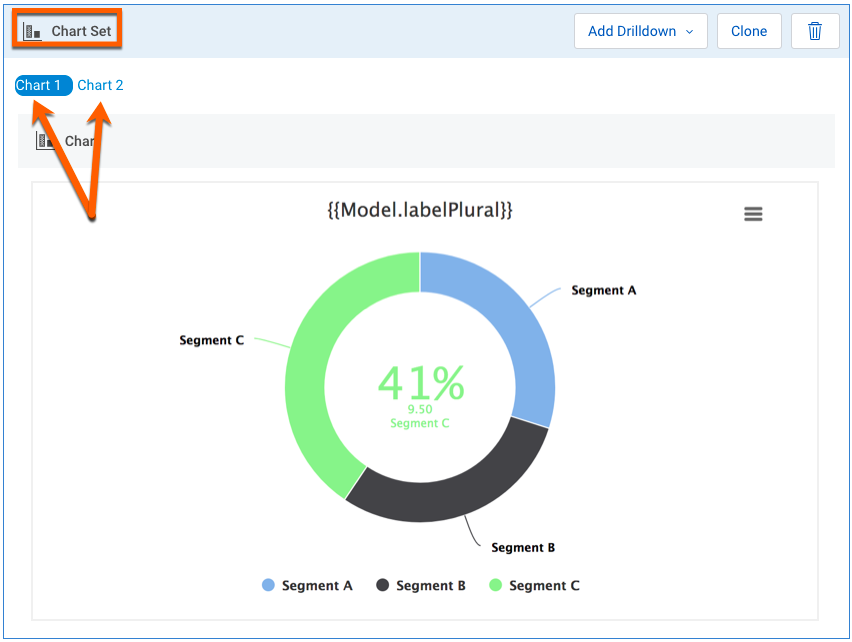Click the 41% value in the donut center
This screenshot has width=852, height=642.
(420, 381)
